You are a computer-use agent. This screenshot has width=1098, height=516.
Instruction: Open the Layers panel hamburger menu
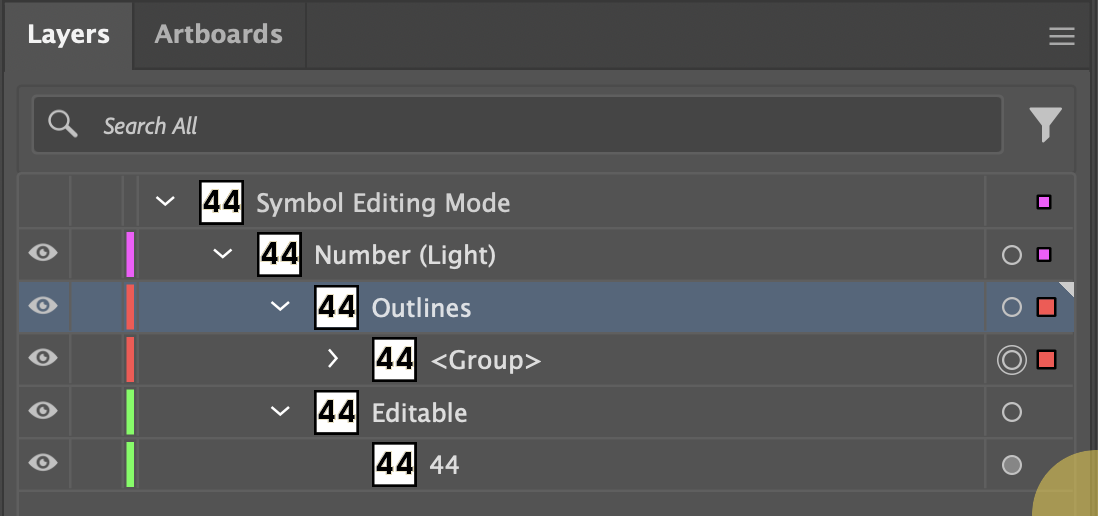(x=1061, y=37)
